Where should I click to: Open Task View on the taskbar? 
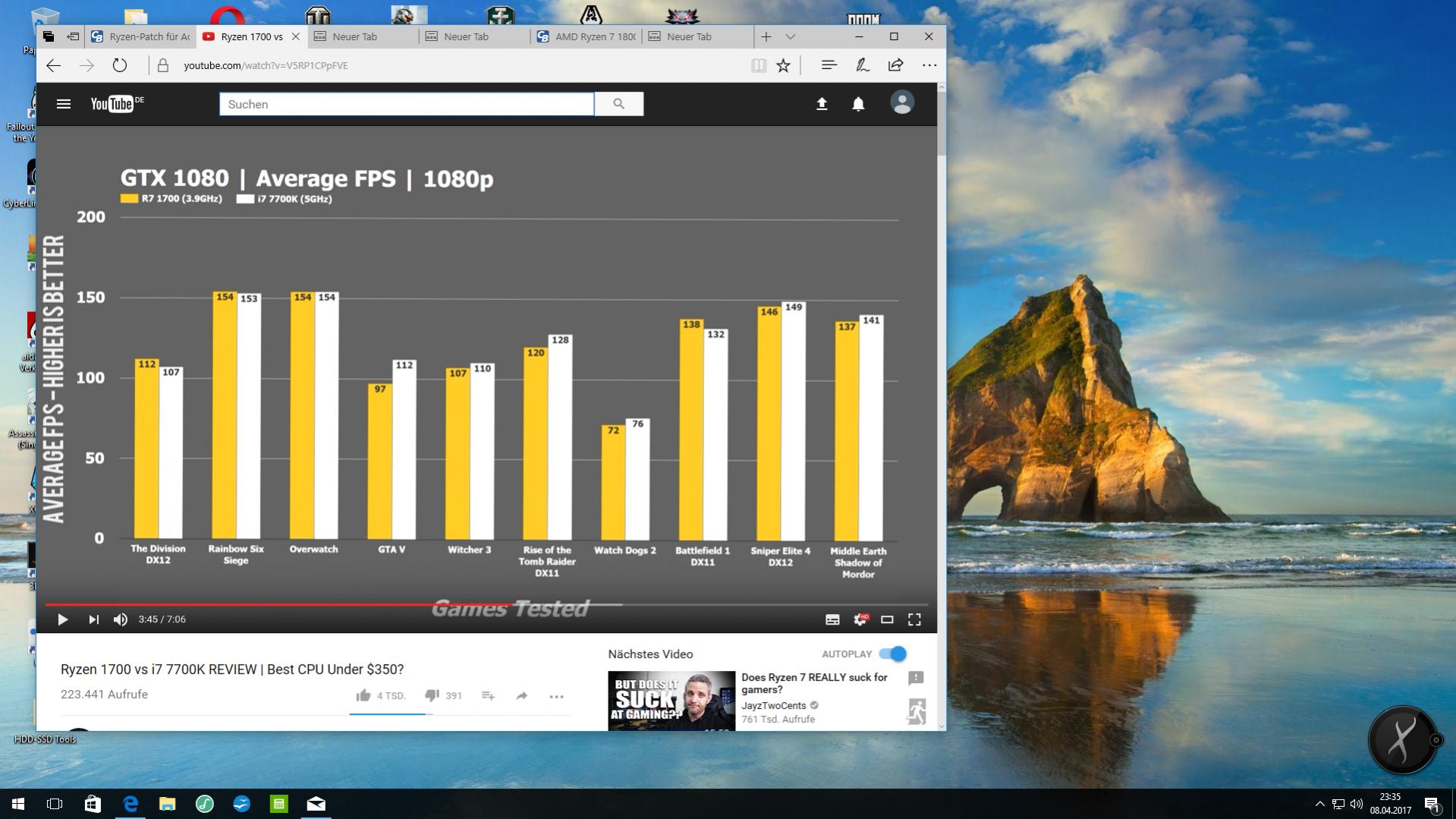point(55,804)
